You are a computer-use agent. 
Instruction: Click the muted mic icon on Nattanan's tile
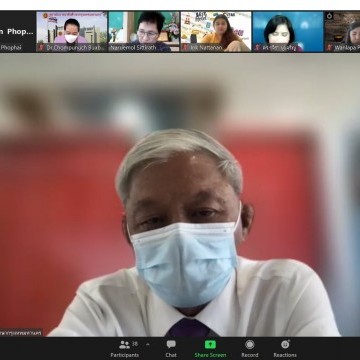click(185, 48)
